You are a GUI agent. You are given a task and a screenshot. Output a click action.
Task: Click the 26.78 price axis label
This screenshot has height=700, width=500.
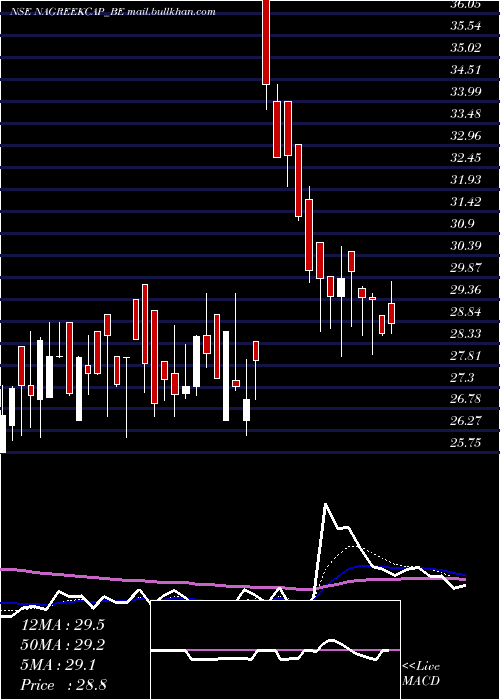click(x=466, y=399)
